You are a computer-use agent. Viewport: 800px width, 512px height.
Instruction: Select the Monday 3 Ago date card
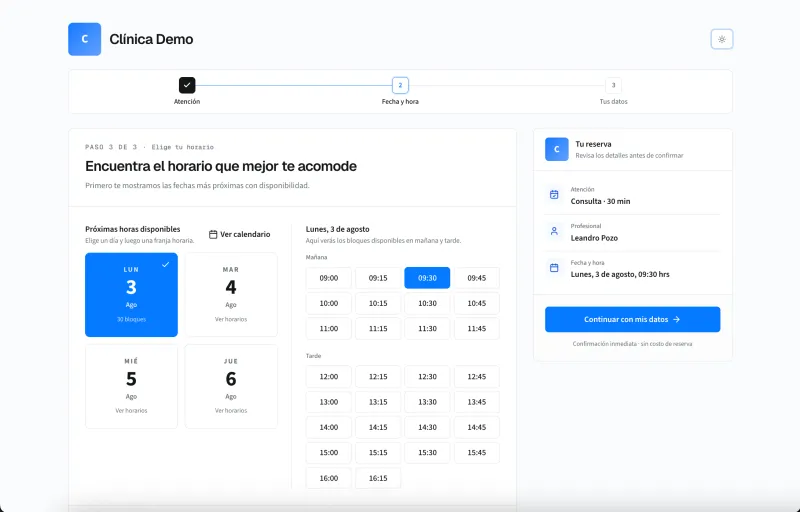[x=132, y=295]
